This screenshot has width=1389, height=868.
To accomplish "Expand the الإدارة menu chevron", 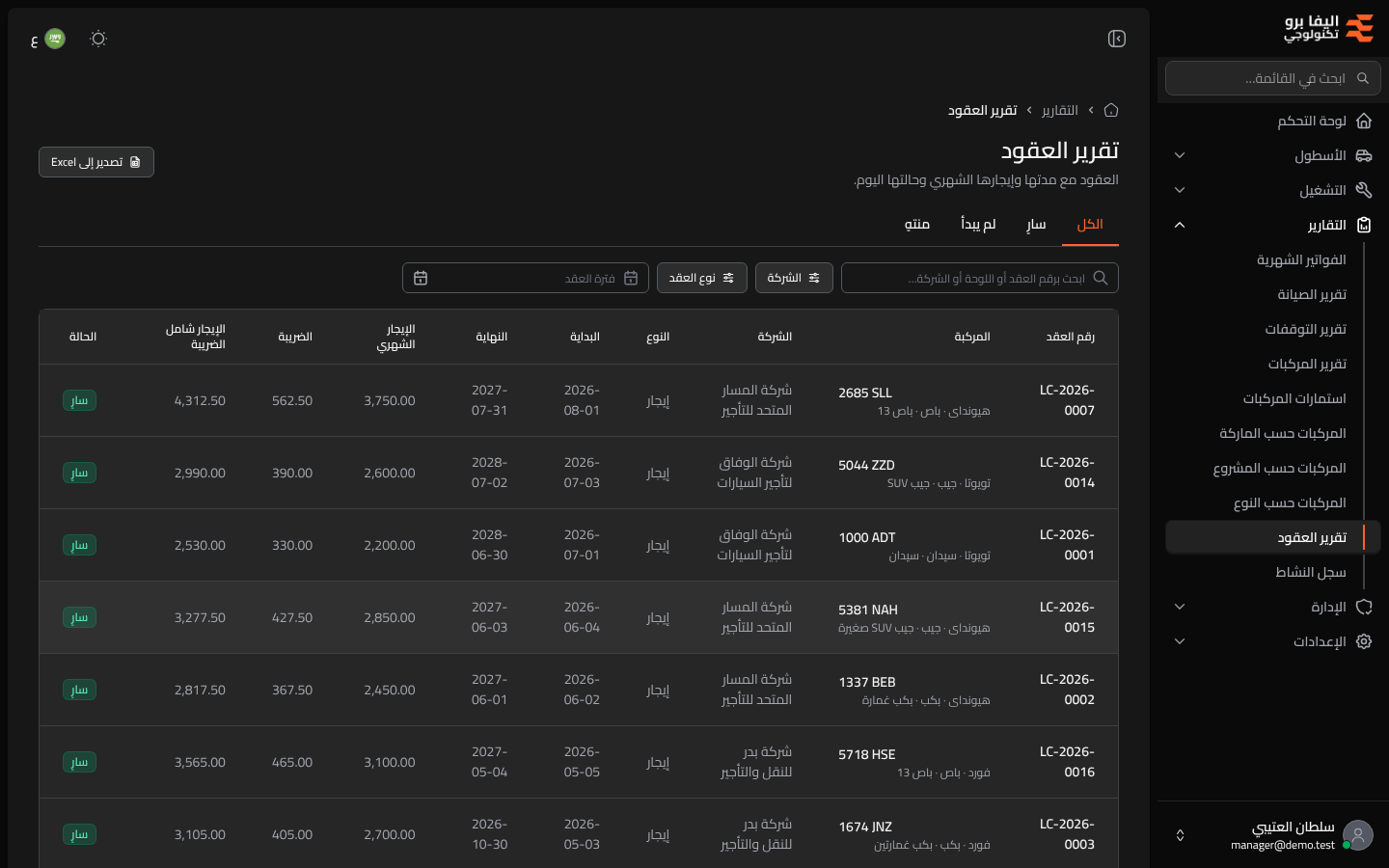I will point(1180,607).
